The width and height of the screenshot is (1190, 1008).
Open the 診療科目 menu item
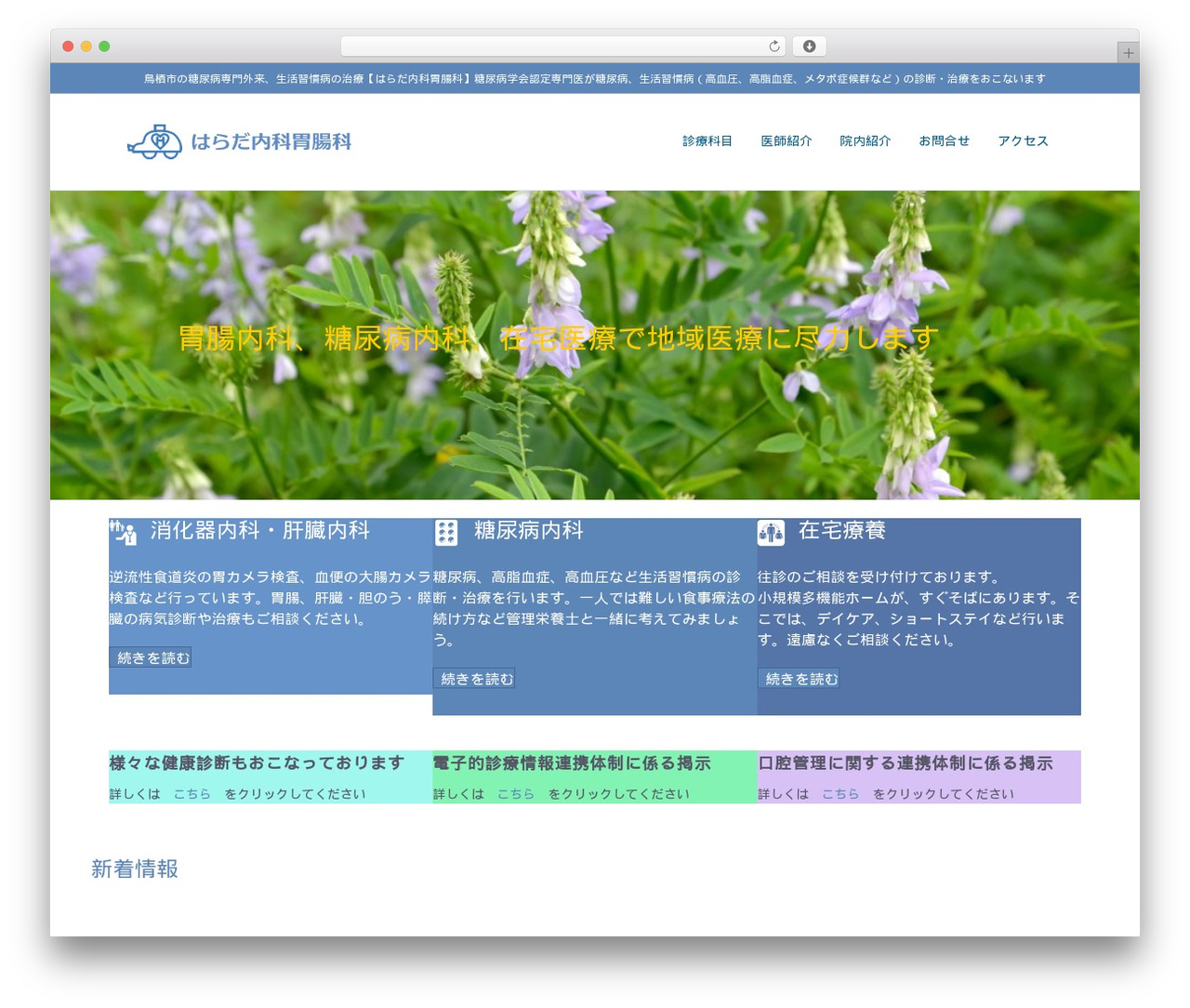(x=707, y=141)
